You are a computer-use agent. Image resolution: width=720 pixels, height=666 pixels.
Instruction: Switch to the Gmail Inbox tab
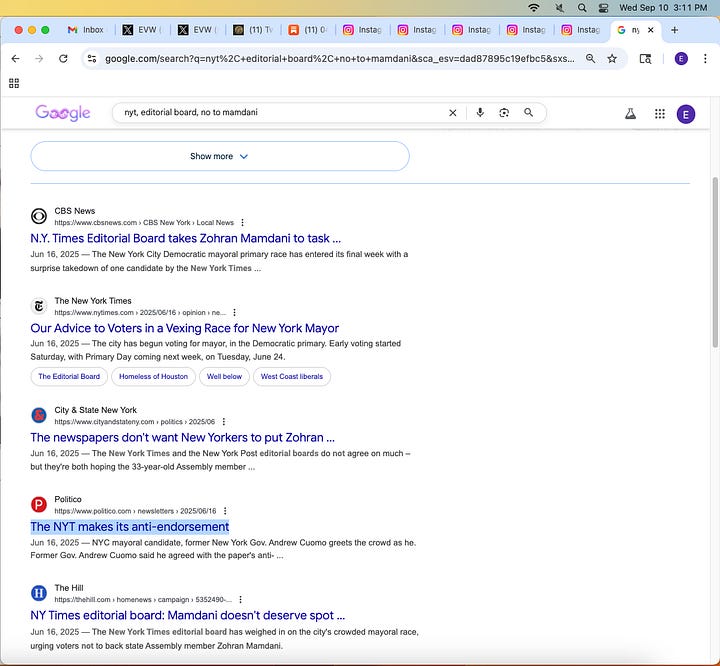(85, 30)
